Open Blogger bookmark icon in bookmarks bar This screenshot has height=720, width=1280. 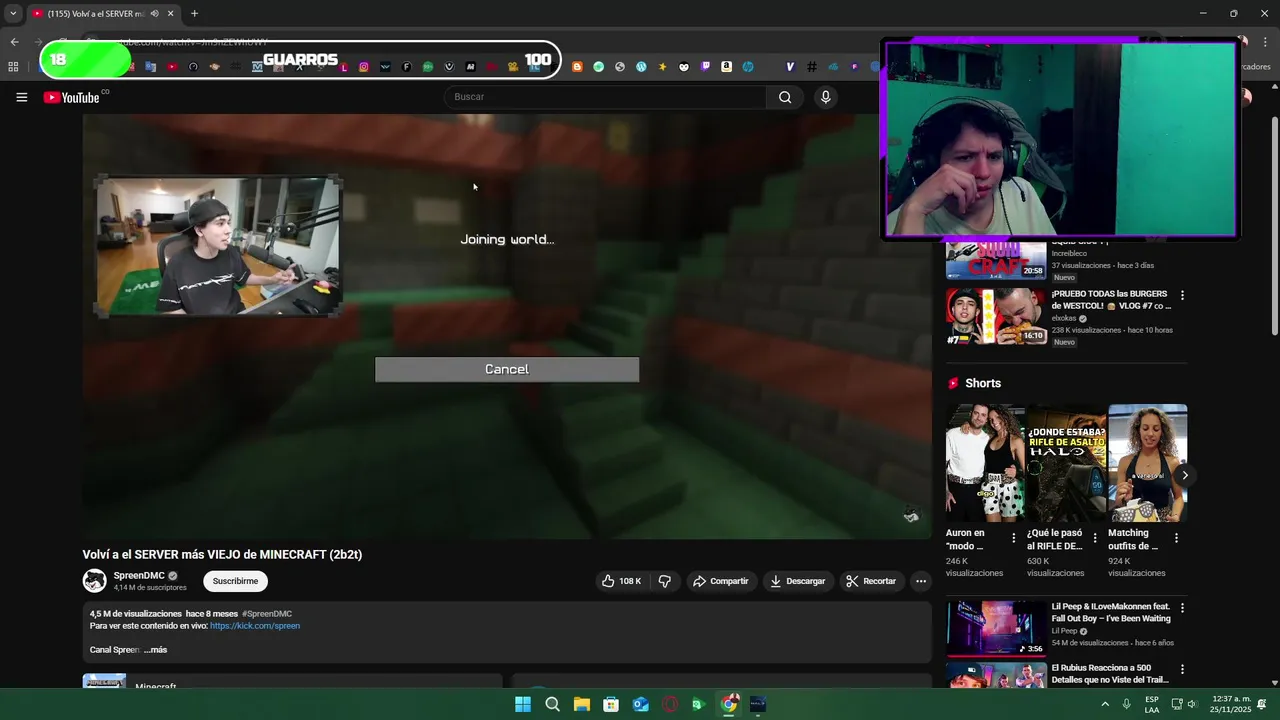(577, 67)
